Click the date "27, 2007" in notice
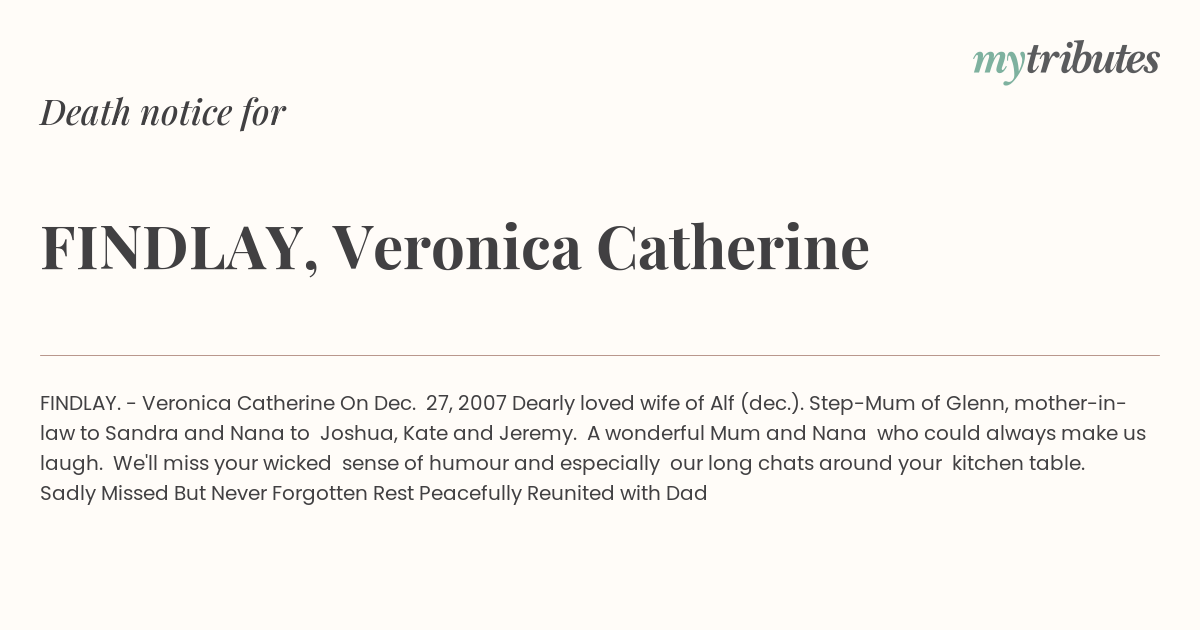The image size is (1200, 630). pyautogui.click(x=467, y=404)
